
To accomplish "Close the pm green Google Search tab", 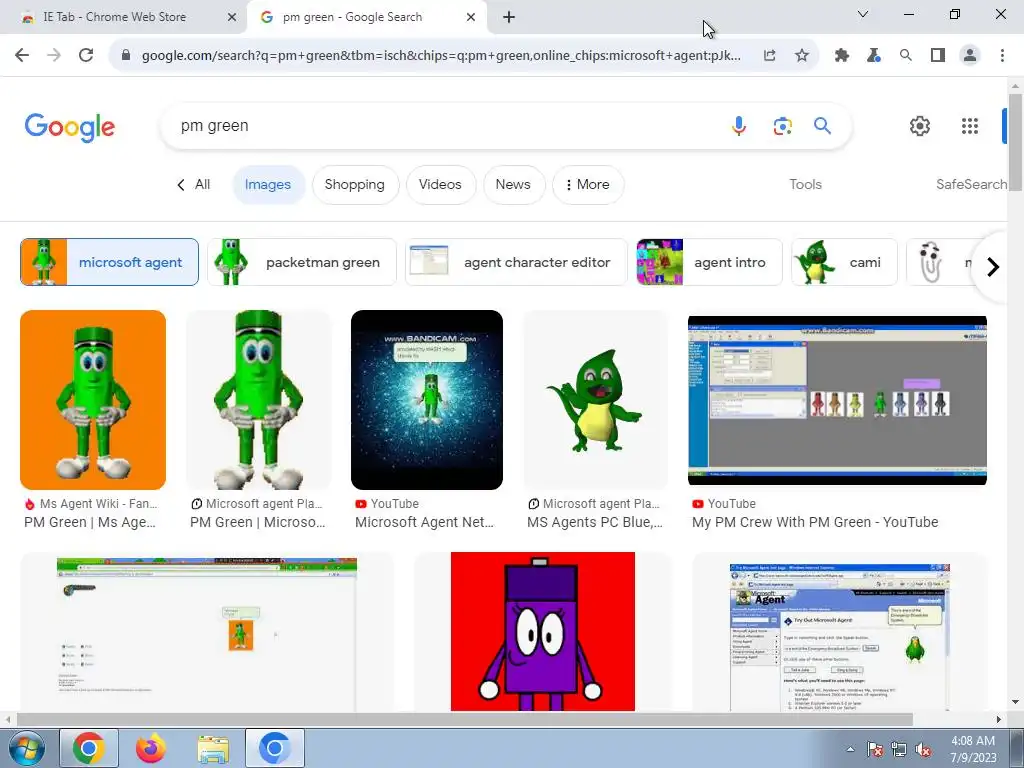I will (470, 18).
